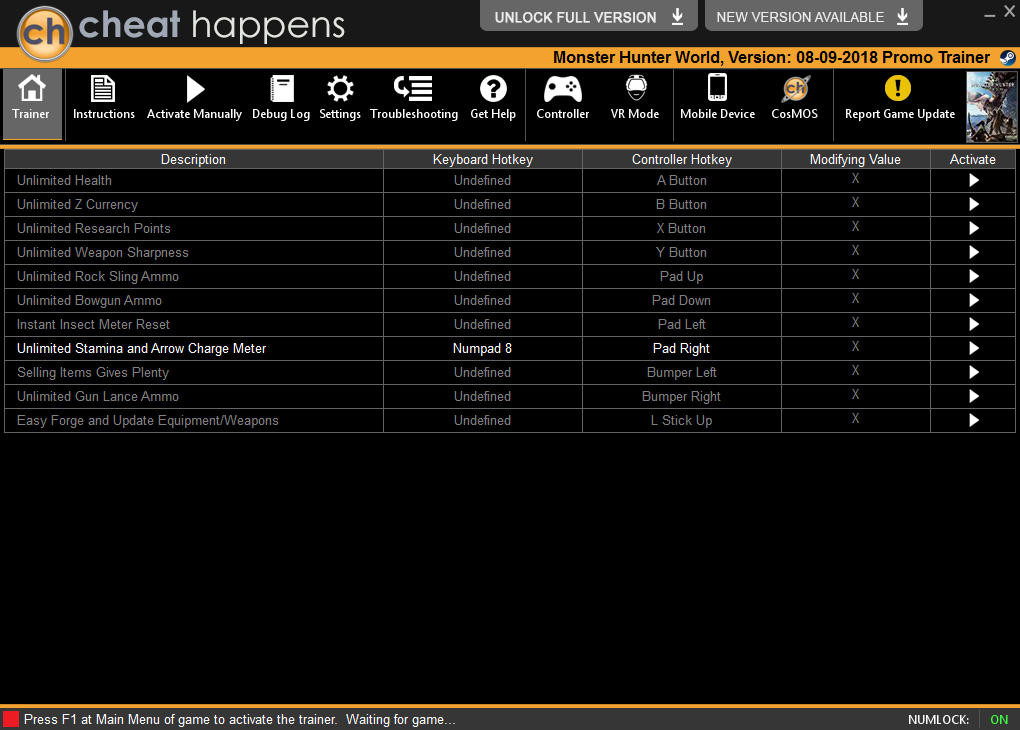Click the New Version Available button
This screenshot has width=1020, height=730.
pos(813,16)
